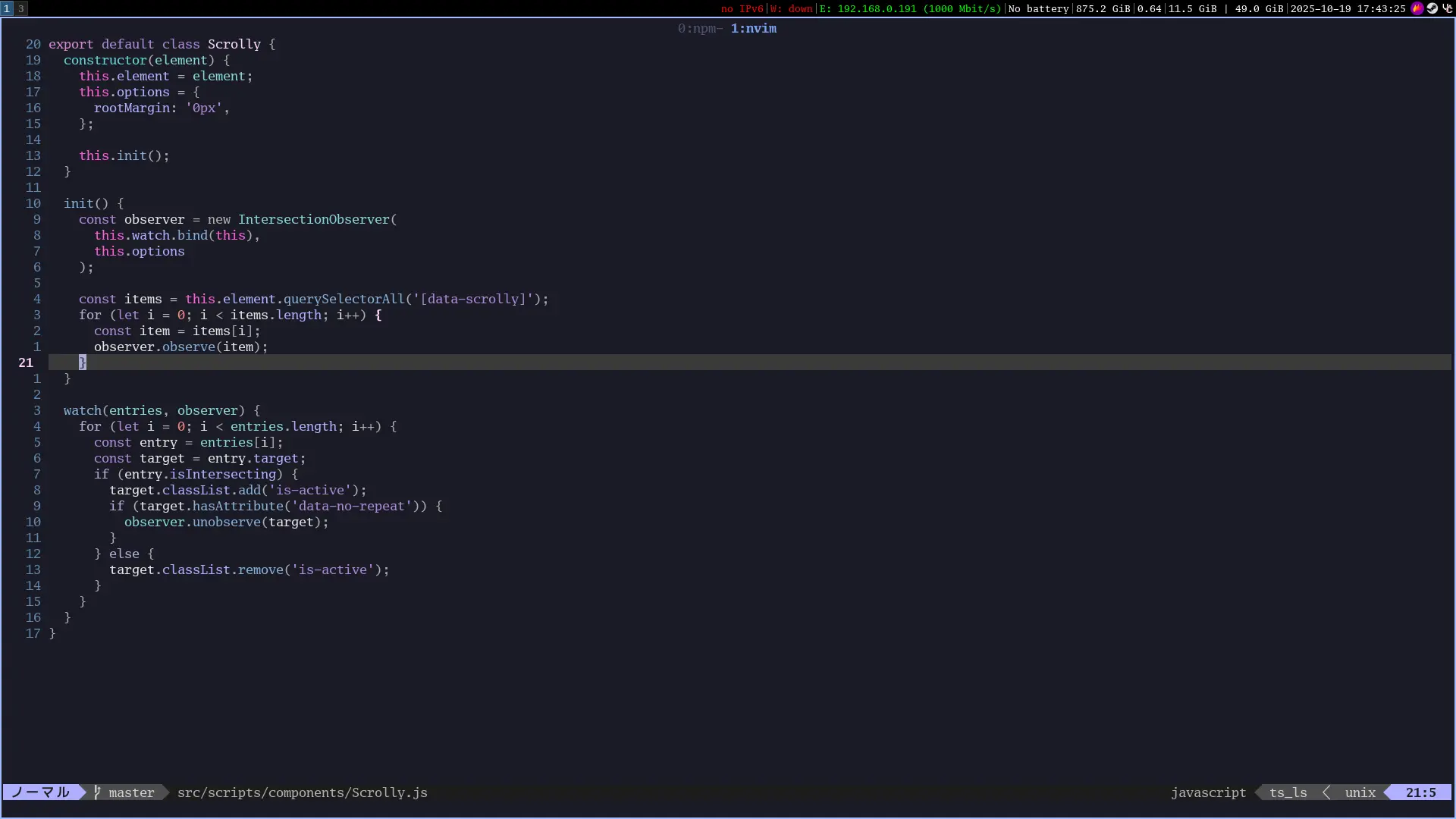This screenshot has height=819, width=1456.
Task: Place cursor on querySelectorAll method call
Action: (344, 299)
